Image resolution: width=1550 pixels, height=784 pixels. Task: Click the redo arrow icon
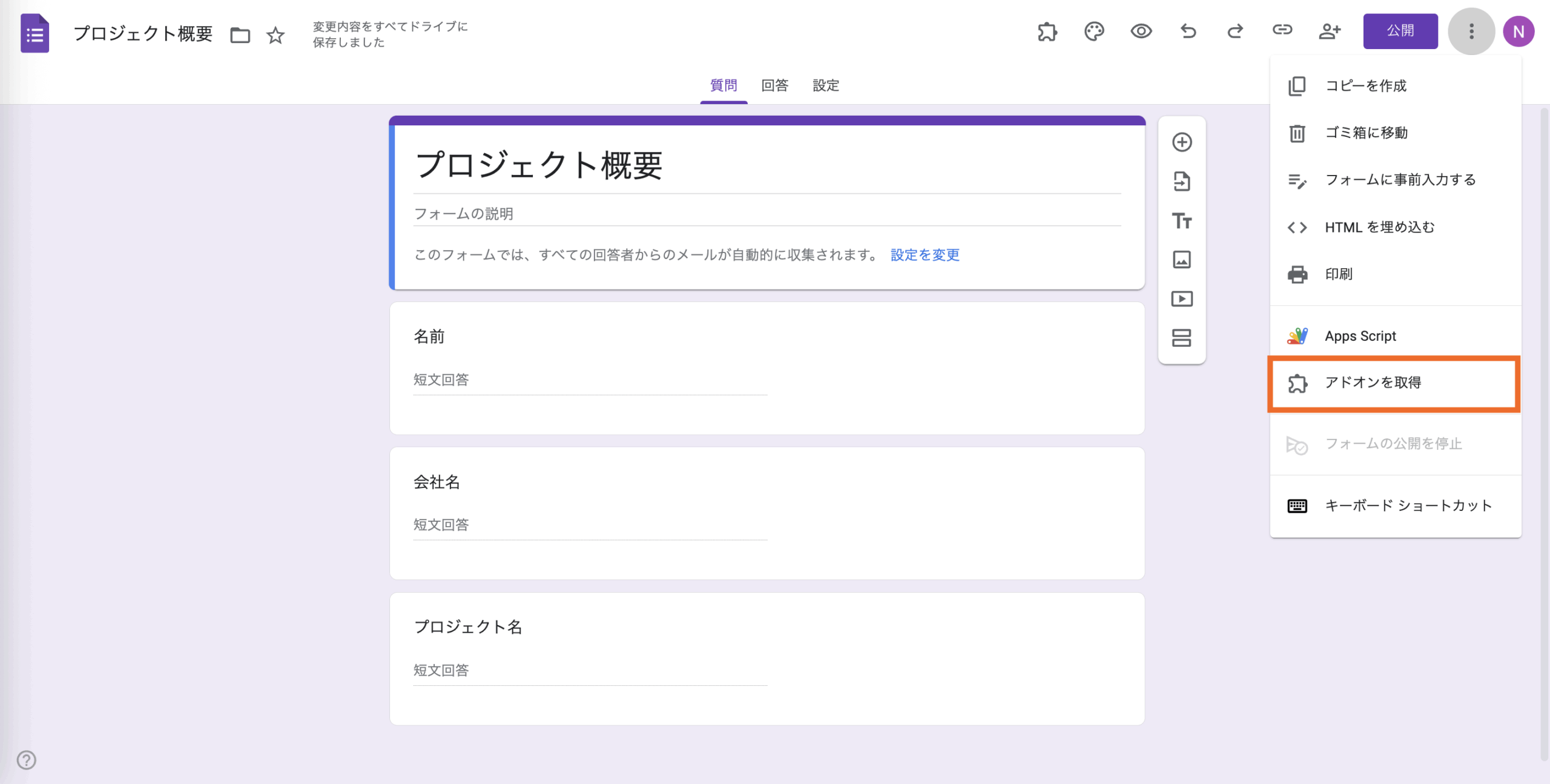pos(1235,31)
